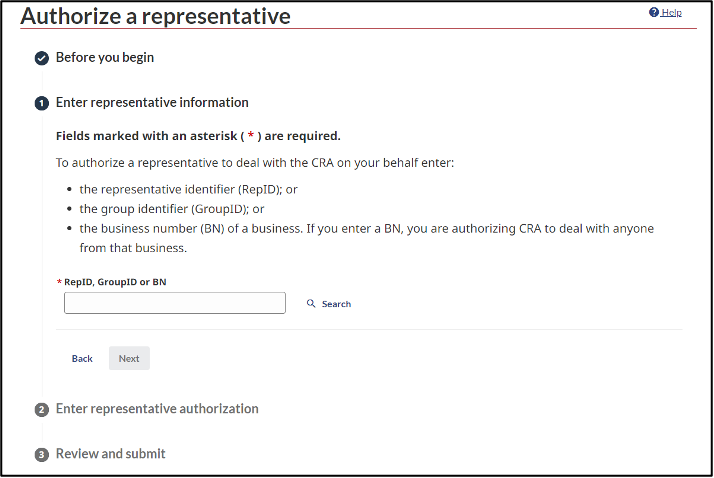Click the Search magnifying glass icon
Viewport: 714px width, 478px height.
tap(311, 303)
